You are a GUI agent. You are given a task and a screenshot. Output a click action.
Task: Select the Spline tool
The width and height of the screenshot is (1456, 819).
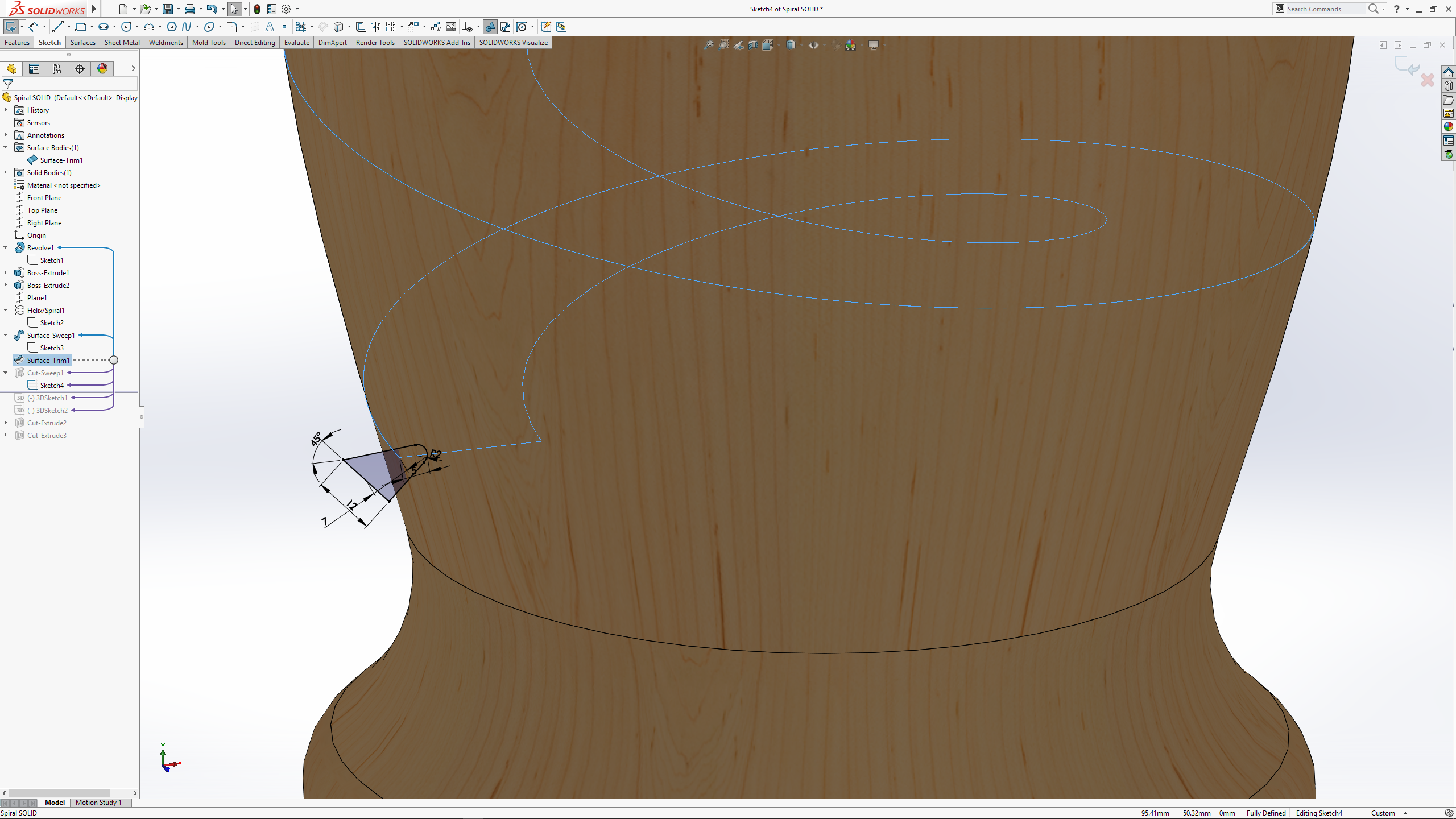(187, 27)
